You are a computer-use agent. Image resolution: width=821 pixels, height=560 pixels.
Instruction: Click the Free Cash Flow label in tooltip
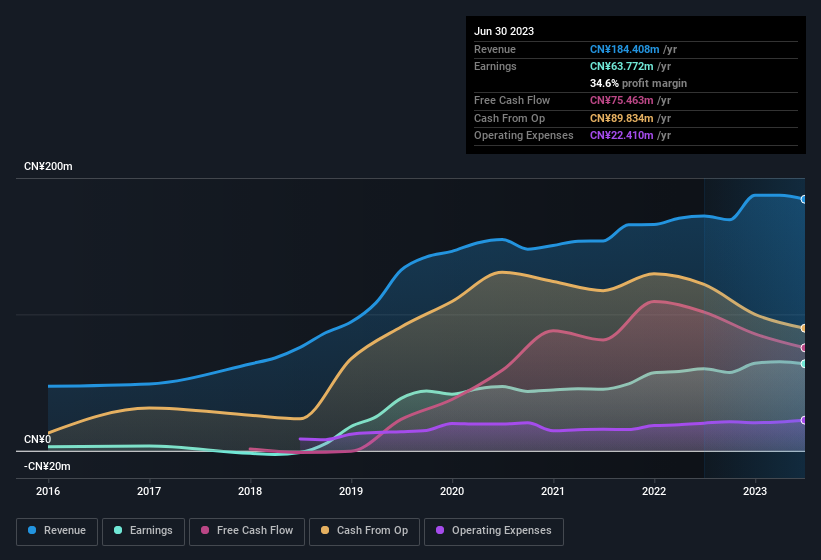pyautogui.click(x=512, y=100)
